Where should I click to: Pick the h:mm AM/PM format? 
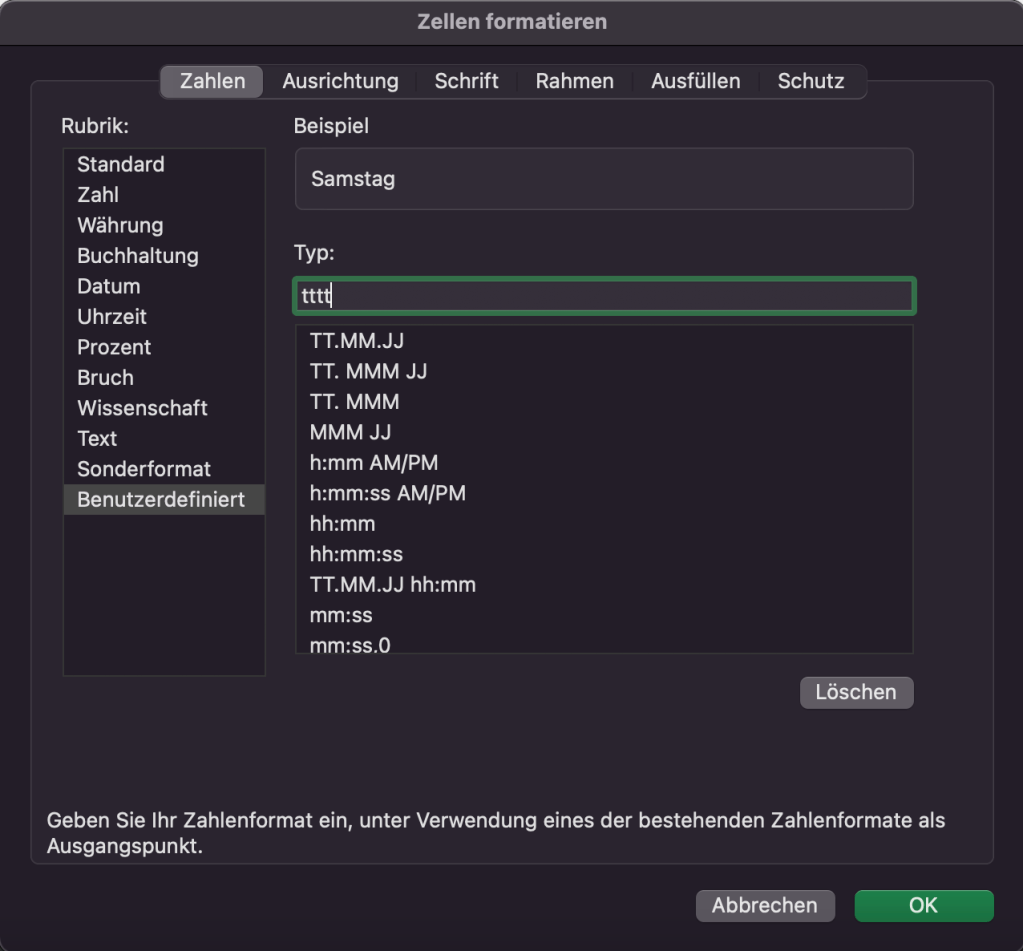[374, 463]
